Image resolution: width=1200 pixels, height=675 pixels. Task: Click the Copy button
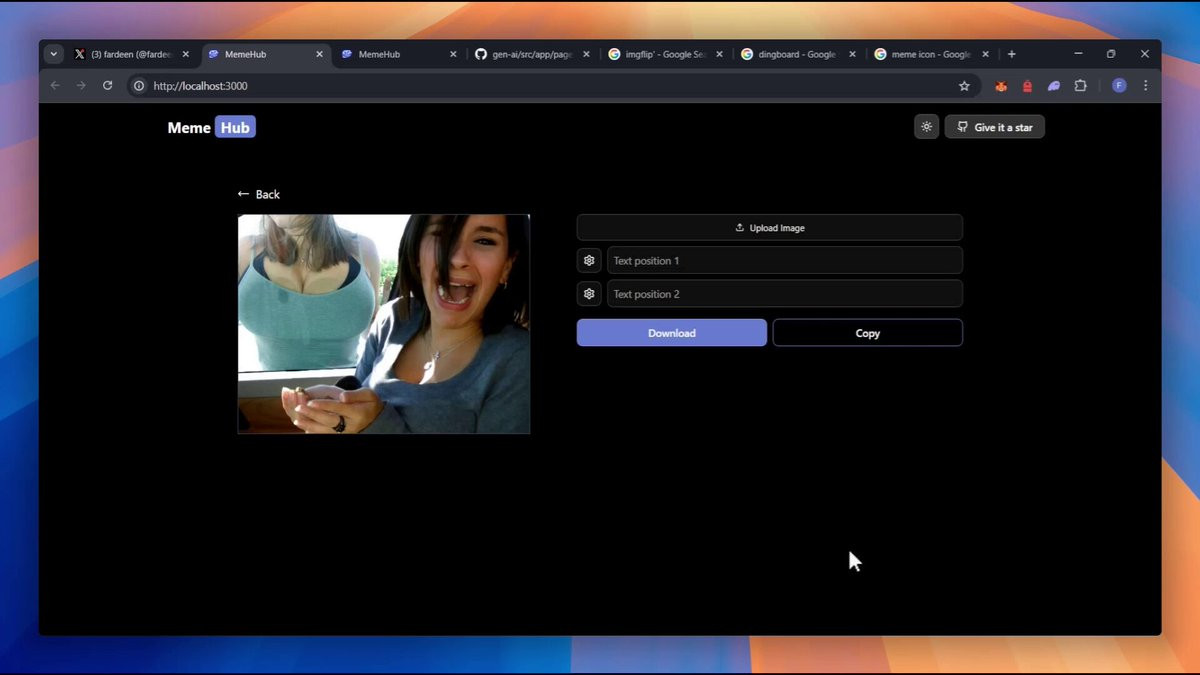tap(867, 333)
